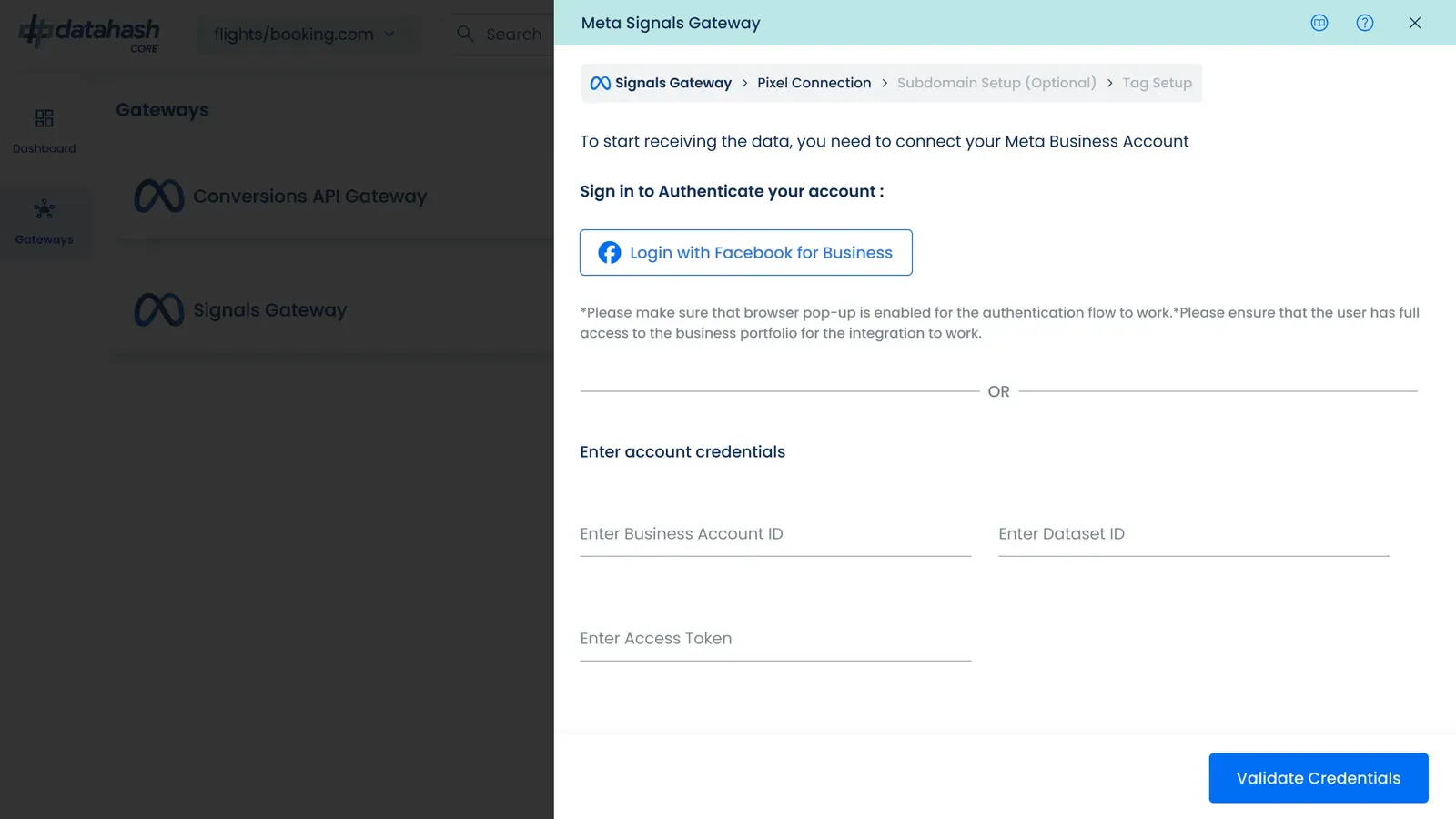Click the 'To start receiving the data' sentence
1456x819 pixels.
coord(885,141)
